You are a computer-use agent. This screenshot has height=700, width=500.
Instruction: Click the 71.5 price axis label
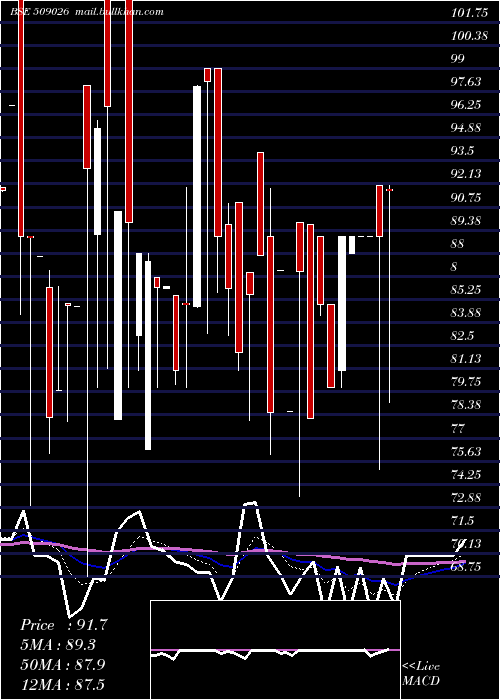tap(462, 521)
